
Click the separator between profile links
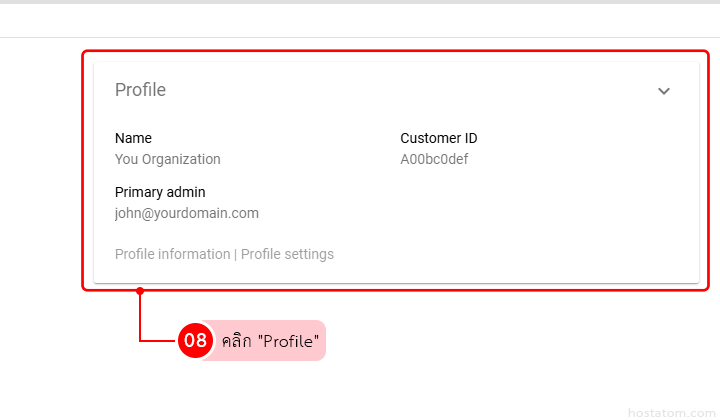[x=236, y=254]
